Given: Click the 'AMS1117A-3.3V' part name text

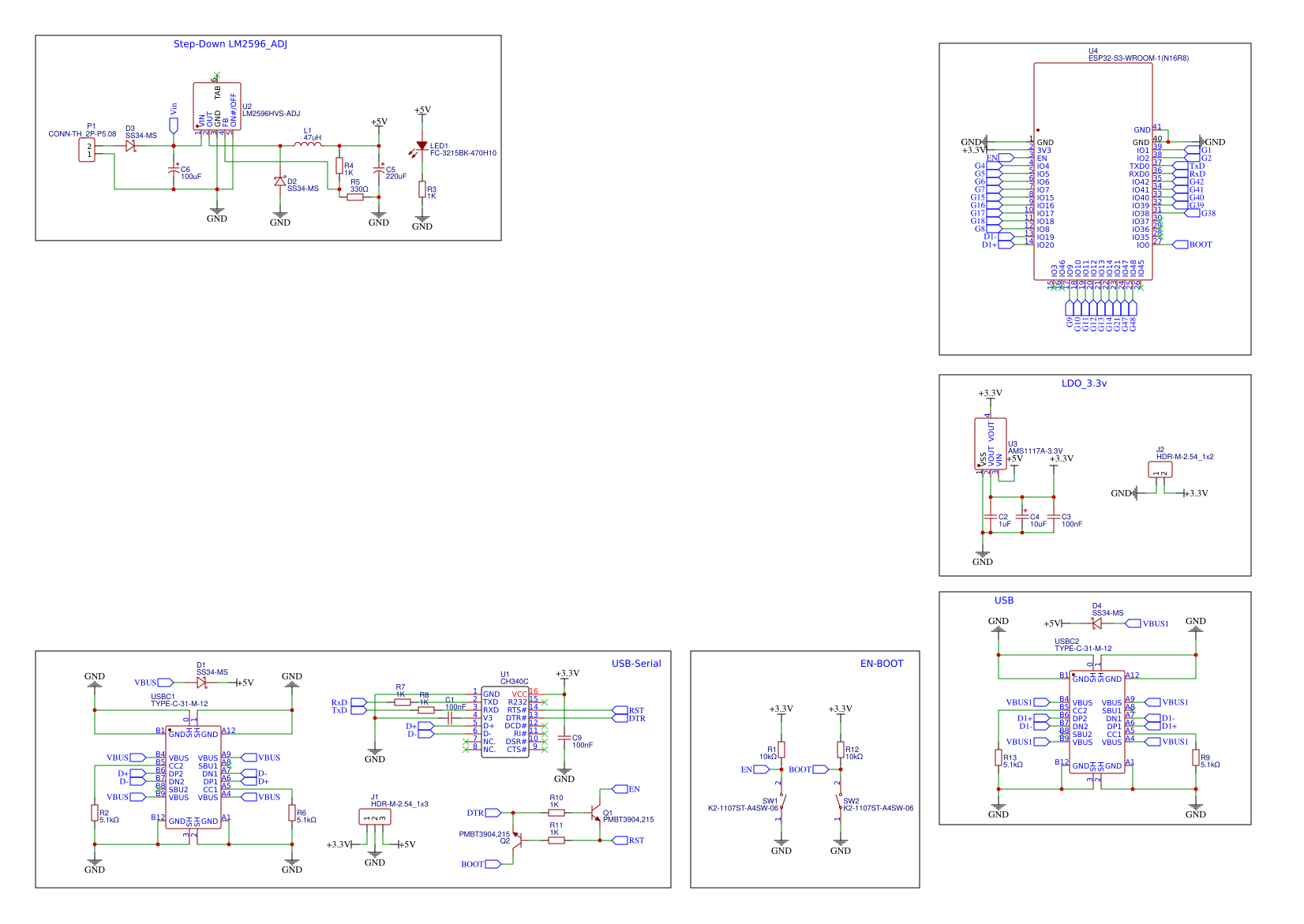Looking at the screenshot, I should click(1035, 451).
